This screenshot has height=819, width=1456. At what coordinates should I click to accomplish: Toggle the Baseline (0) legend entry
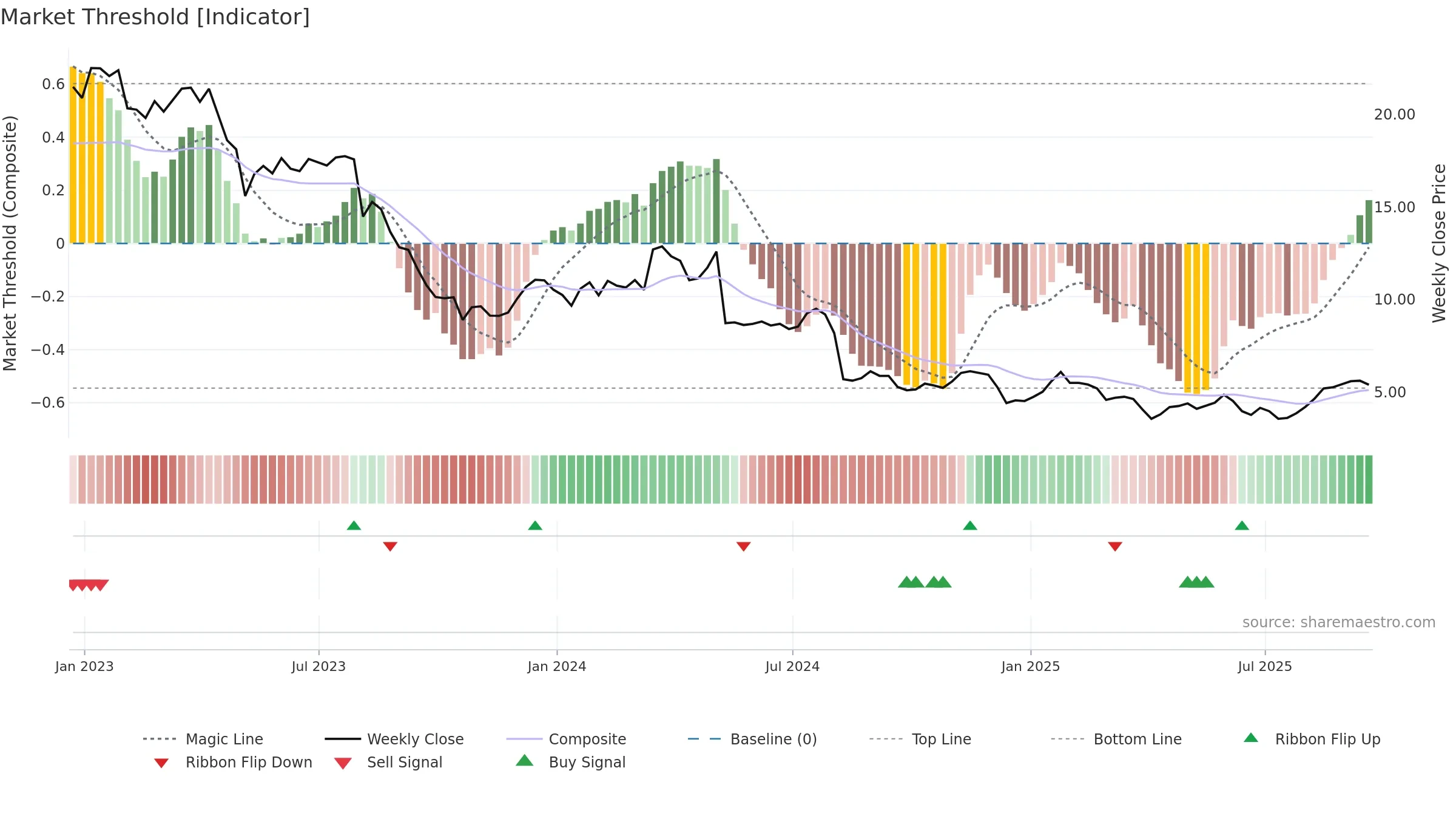pyautogui.click(x=752, y=739)
